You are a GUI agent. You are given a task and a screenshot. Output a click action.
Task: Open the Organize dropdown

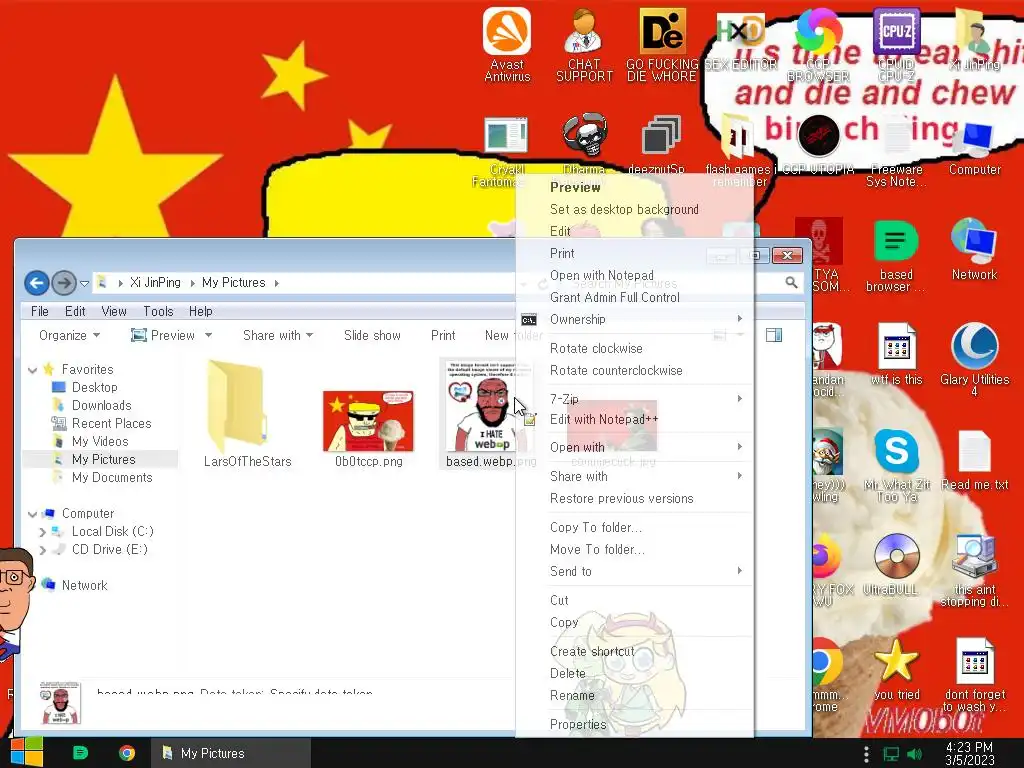[x=69, y=335]
